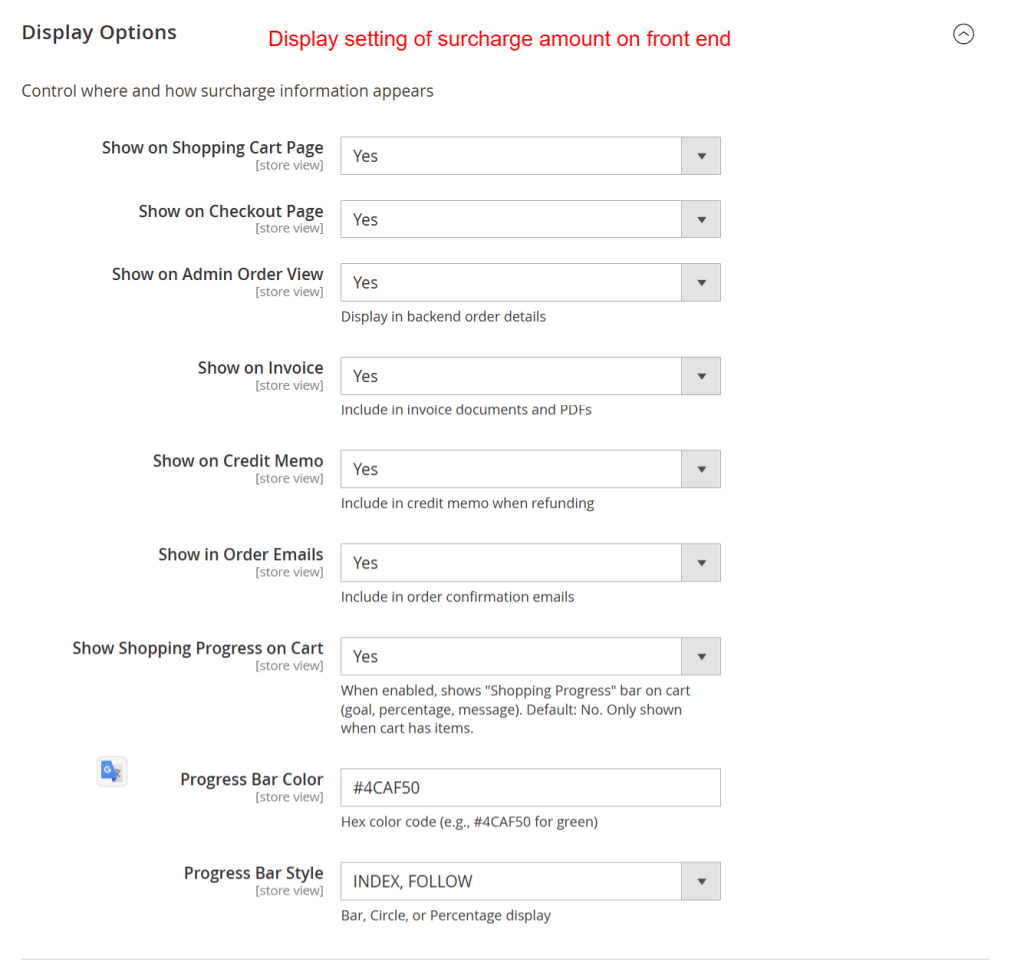The height and width of the screenshot is (966, 1024).
Task: Click the Display Options heading
Action: (x=98, y=32)
